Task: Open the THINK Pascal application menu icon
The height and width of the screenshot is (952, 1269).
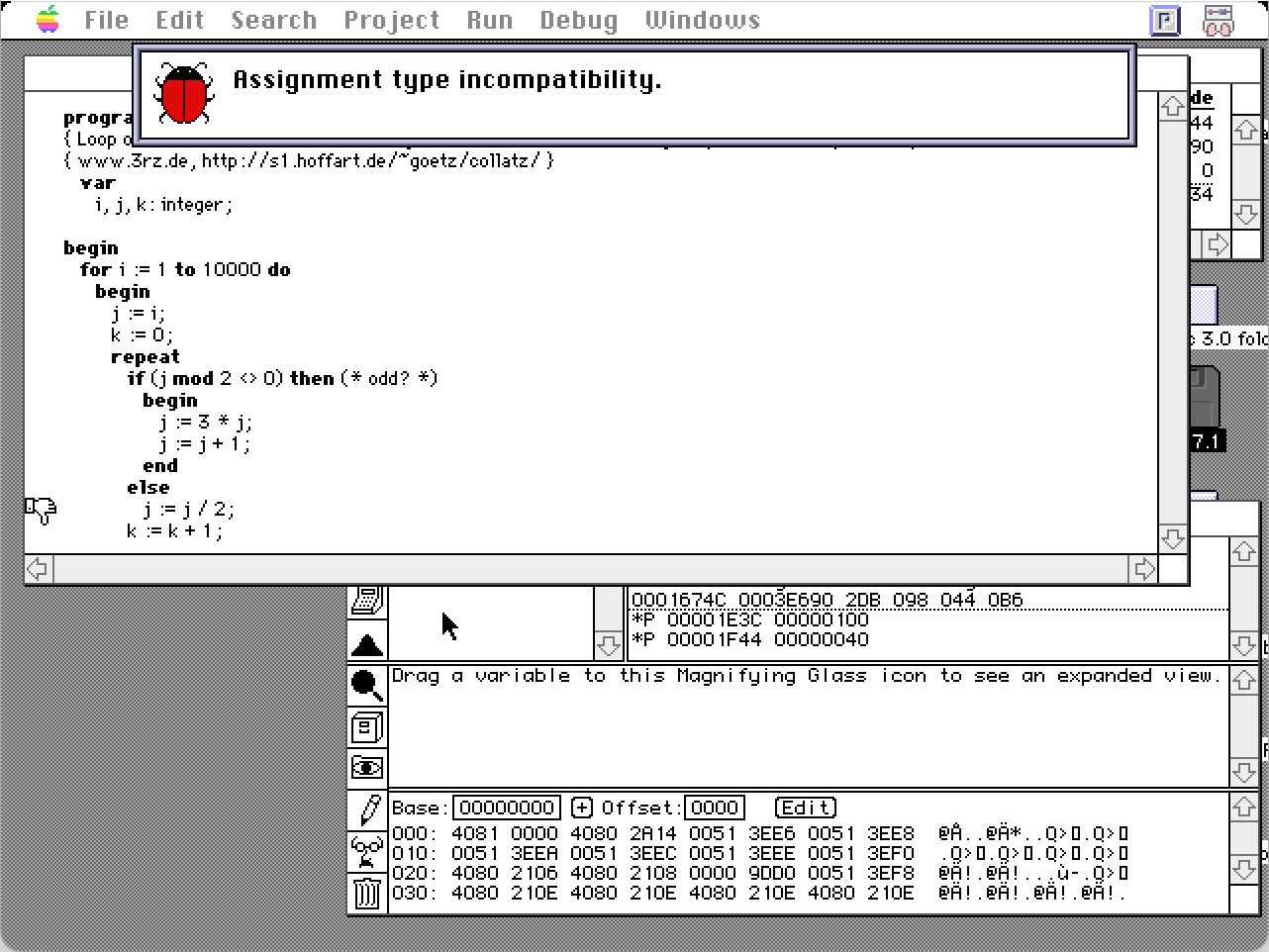Action: 1165,20
